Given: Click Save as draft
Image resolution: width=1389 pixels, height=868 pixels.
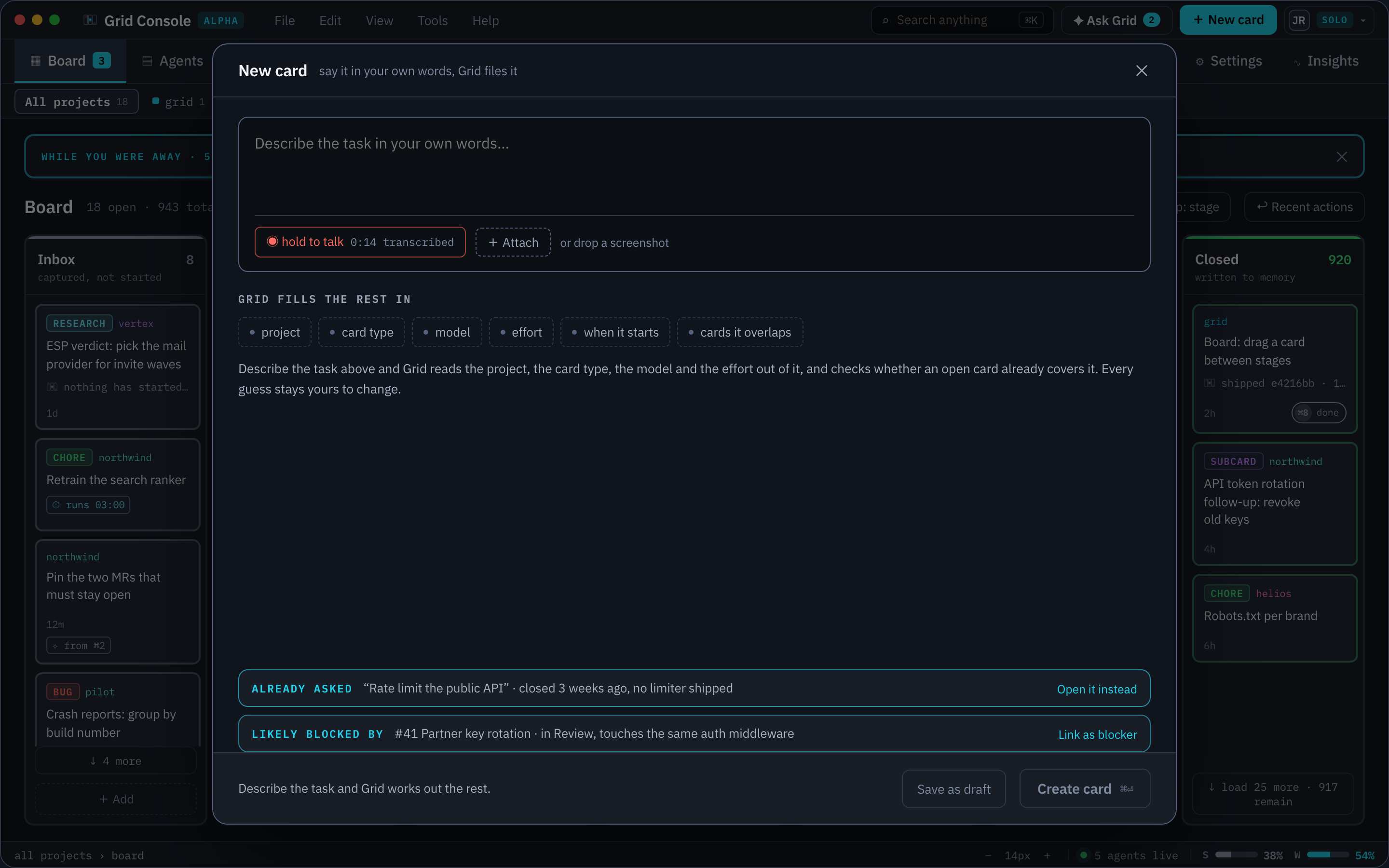Looking at the screenshot, I should 954,789.
